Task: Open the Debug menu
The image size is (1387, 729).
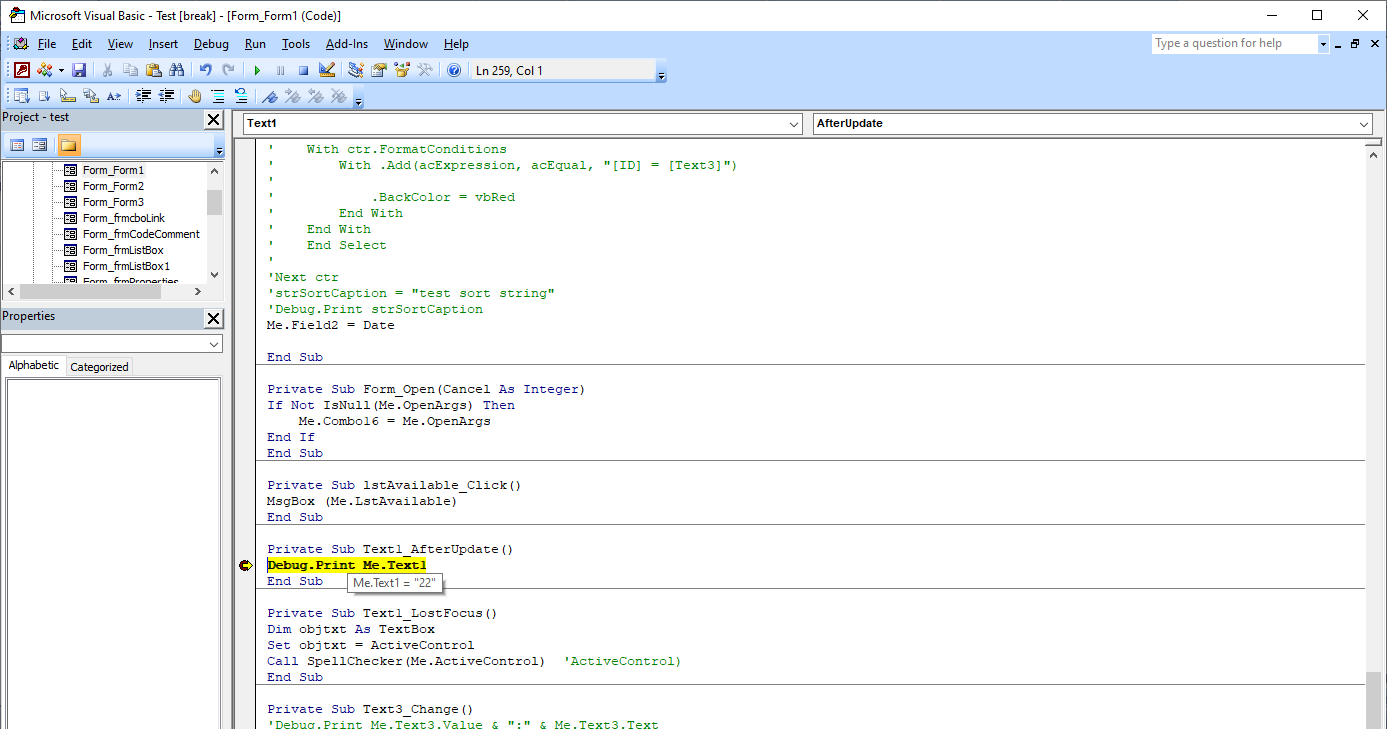Action: [211, 44]
